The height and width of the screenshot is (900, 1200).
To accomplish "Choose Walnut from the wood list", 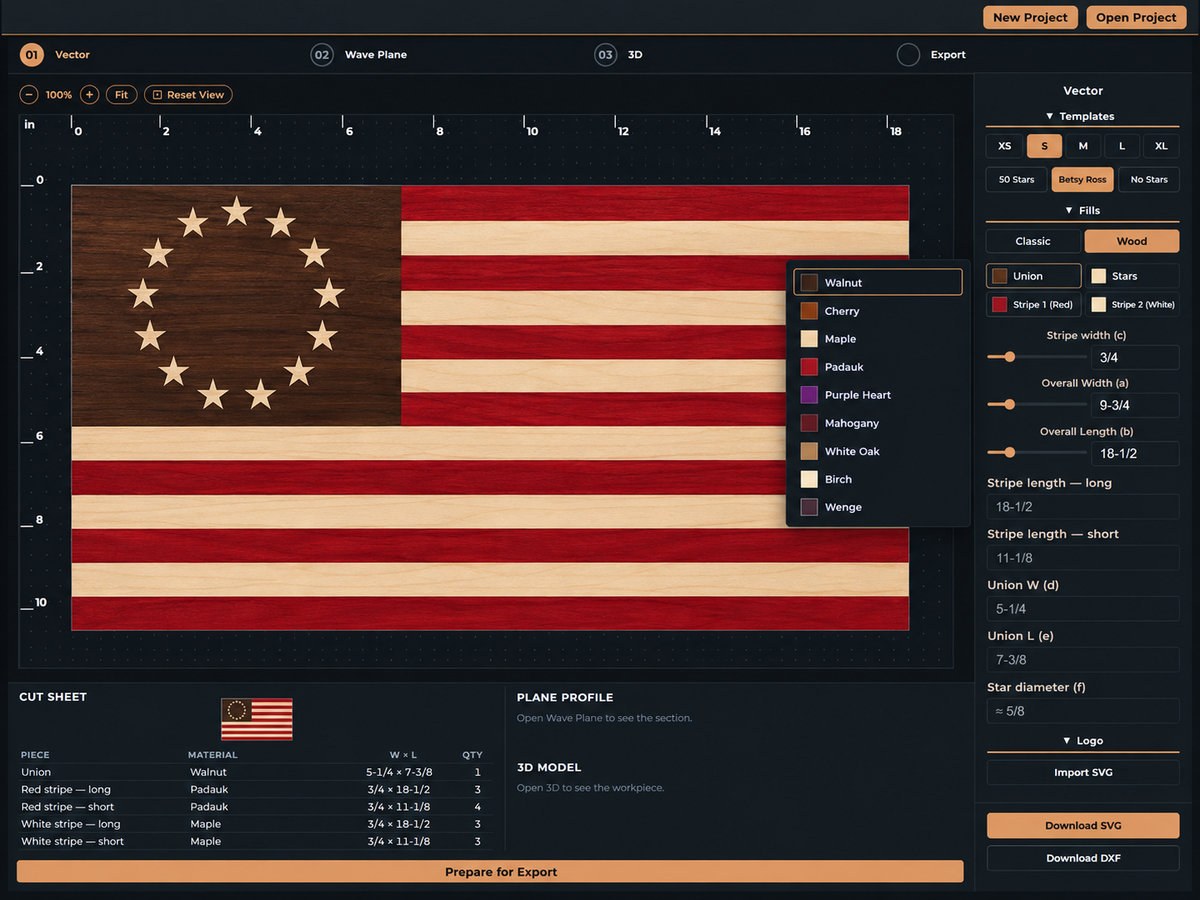I will tap(878, 283).
